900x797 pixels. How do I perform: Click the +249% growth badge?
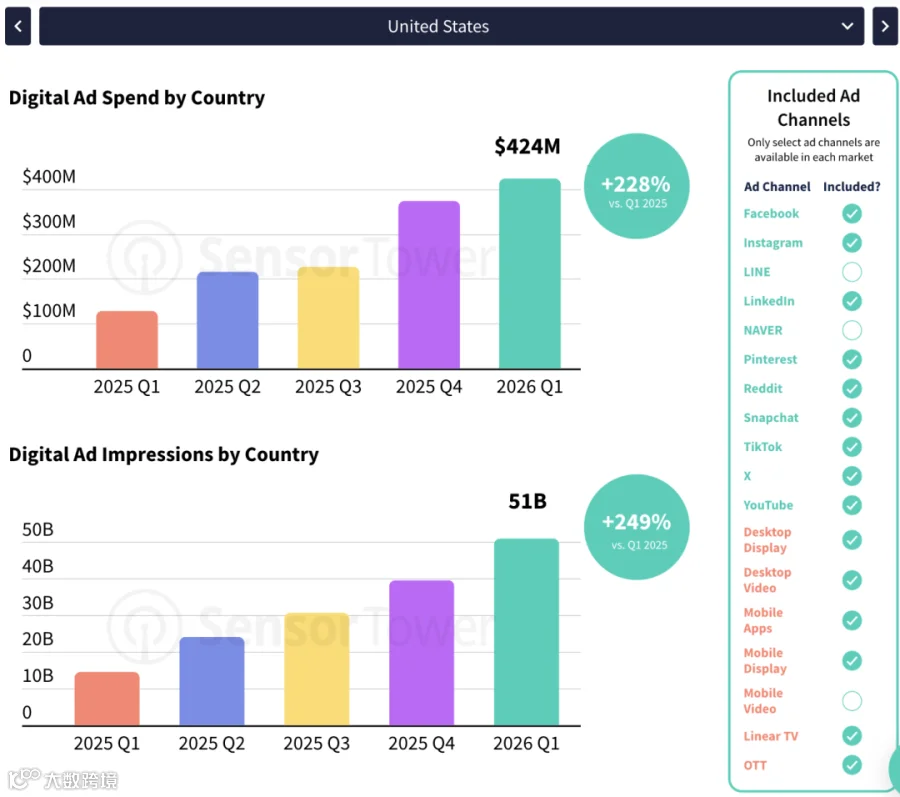pyautogui.click(x=637, y=527)
